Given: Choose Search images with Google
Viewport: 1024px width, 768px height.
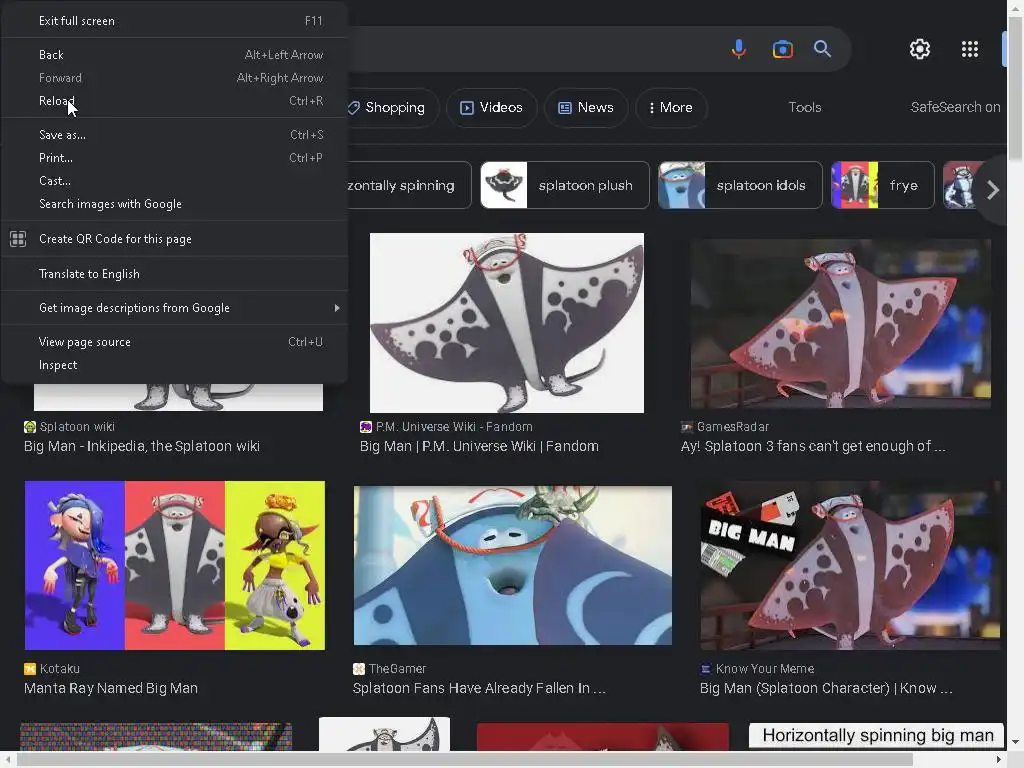Looking at the screenshot, I should [174, 204].
